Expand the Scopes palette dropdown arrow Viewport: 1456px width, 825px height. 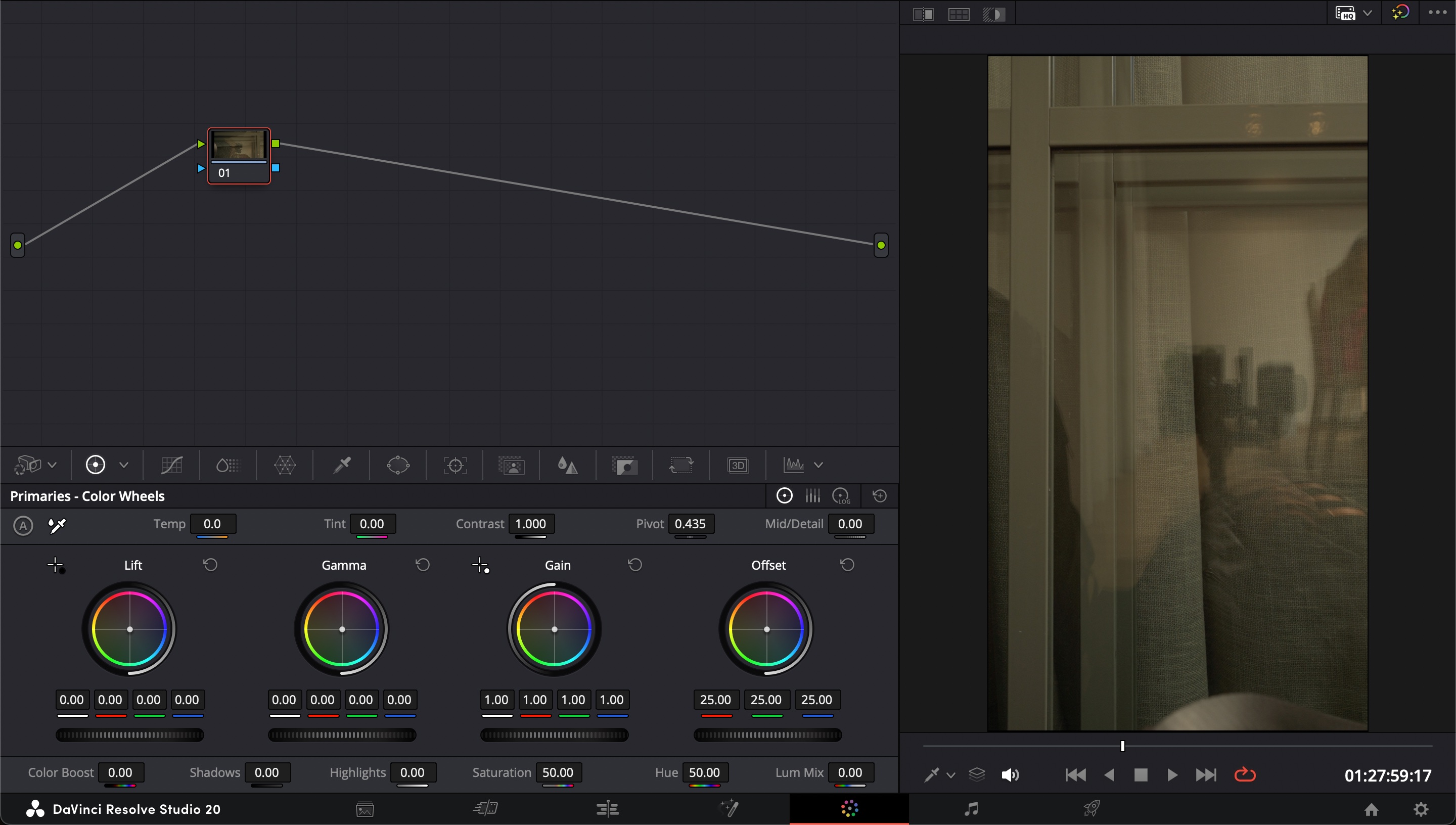pos(818,465)
